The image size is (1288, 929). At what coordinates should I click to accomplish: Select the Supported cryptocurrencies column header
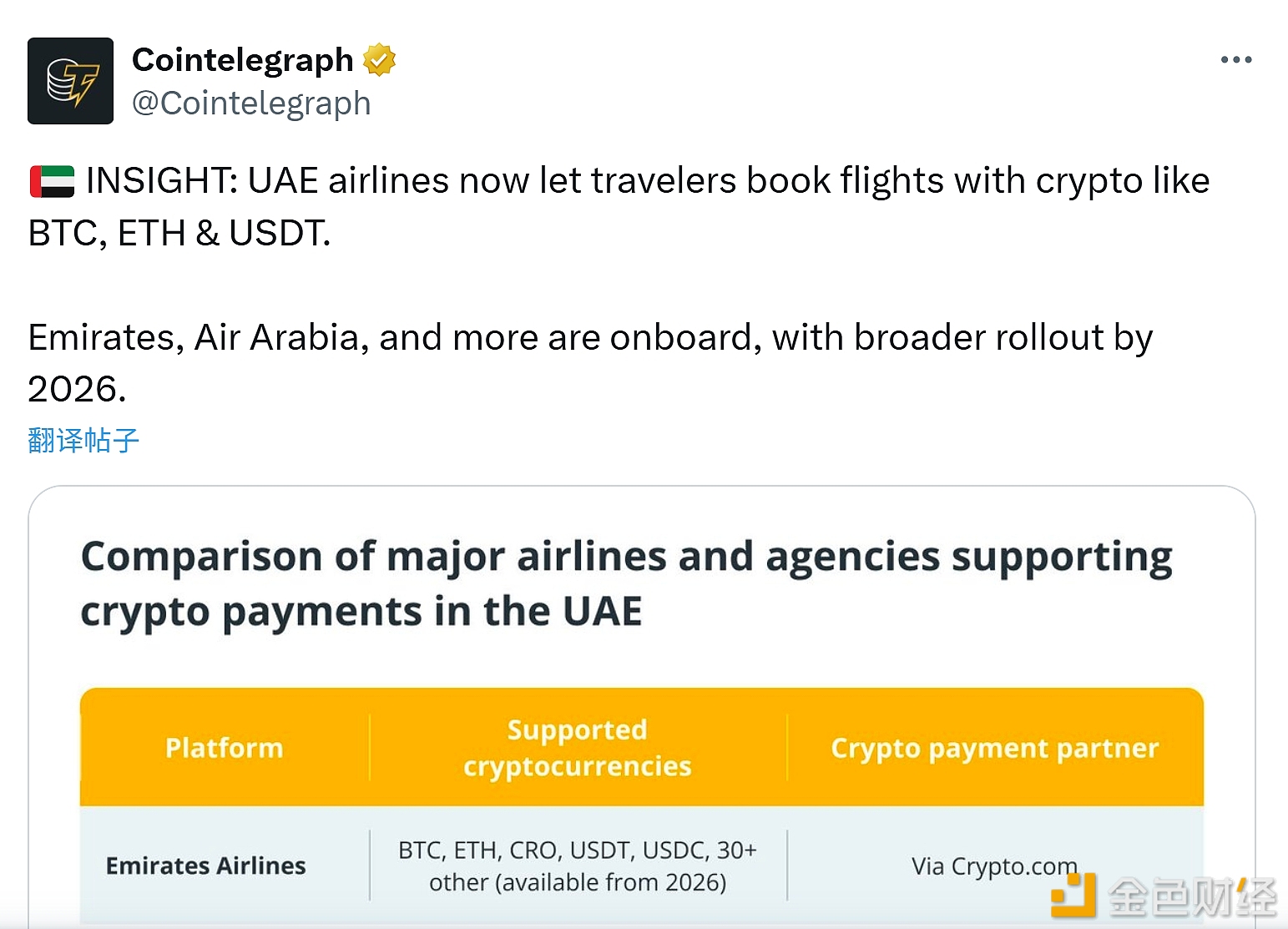point(578,748)
